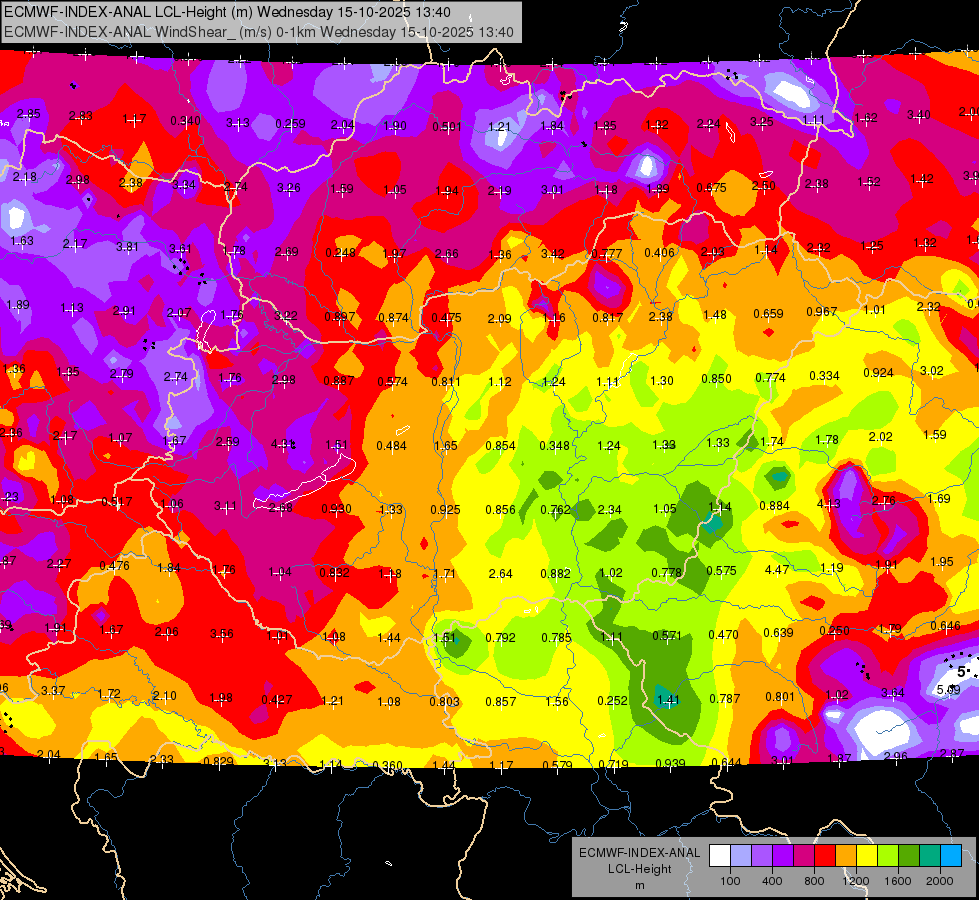The width and height of the screenshot is (979, 900).
Task: Click the 0.882 wind shear value
Action: click(555, 573)
